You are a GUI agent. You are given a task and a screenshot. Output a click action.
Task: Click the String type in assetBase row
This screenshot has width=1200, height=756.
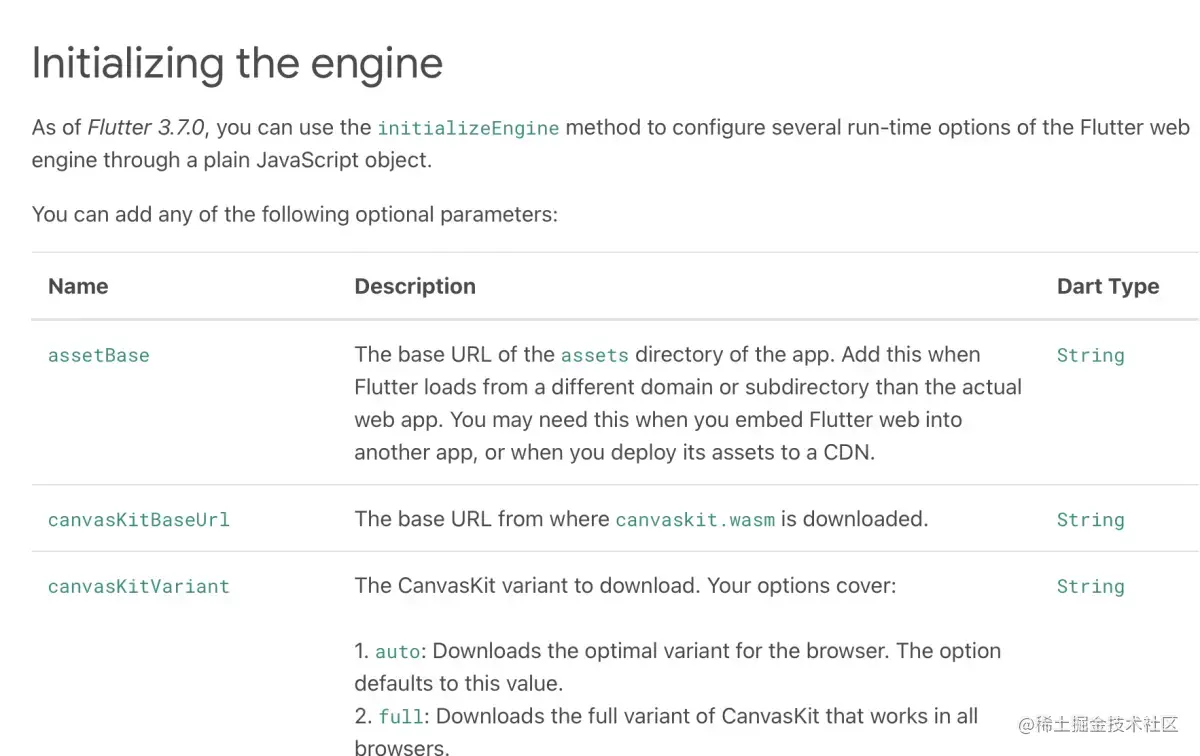1090,355
